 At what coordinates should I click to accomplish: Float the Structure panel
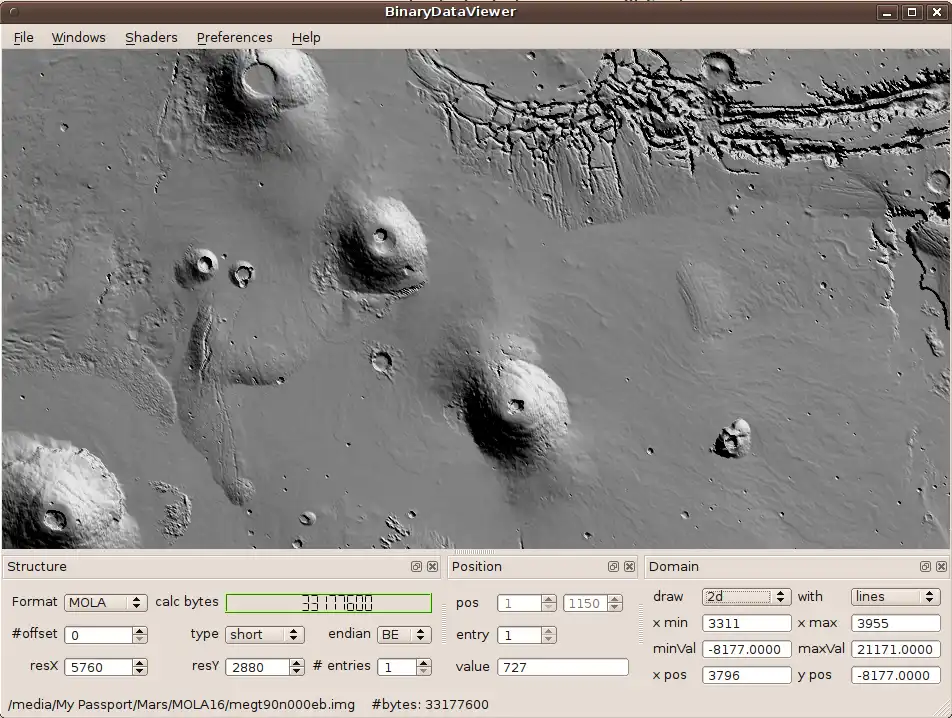[416, 566]
